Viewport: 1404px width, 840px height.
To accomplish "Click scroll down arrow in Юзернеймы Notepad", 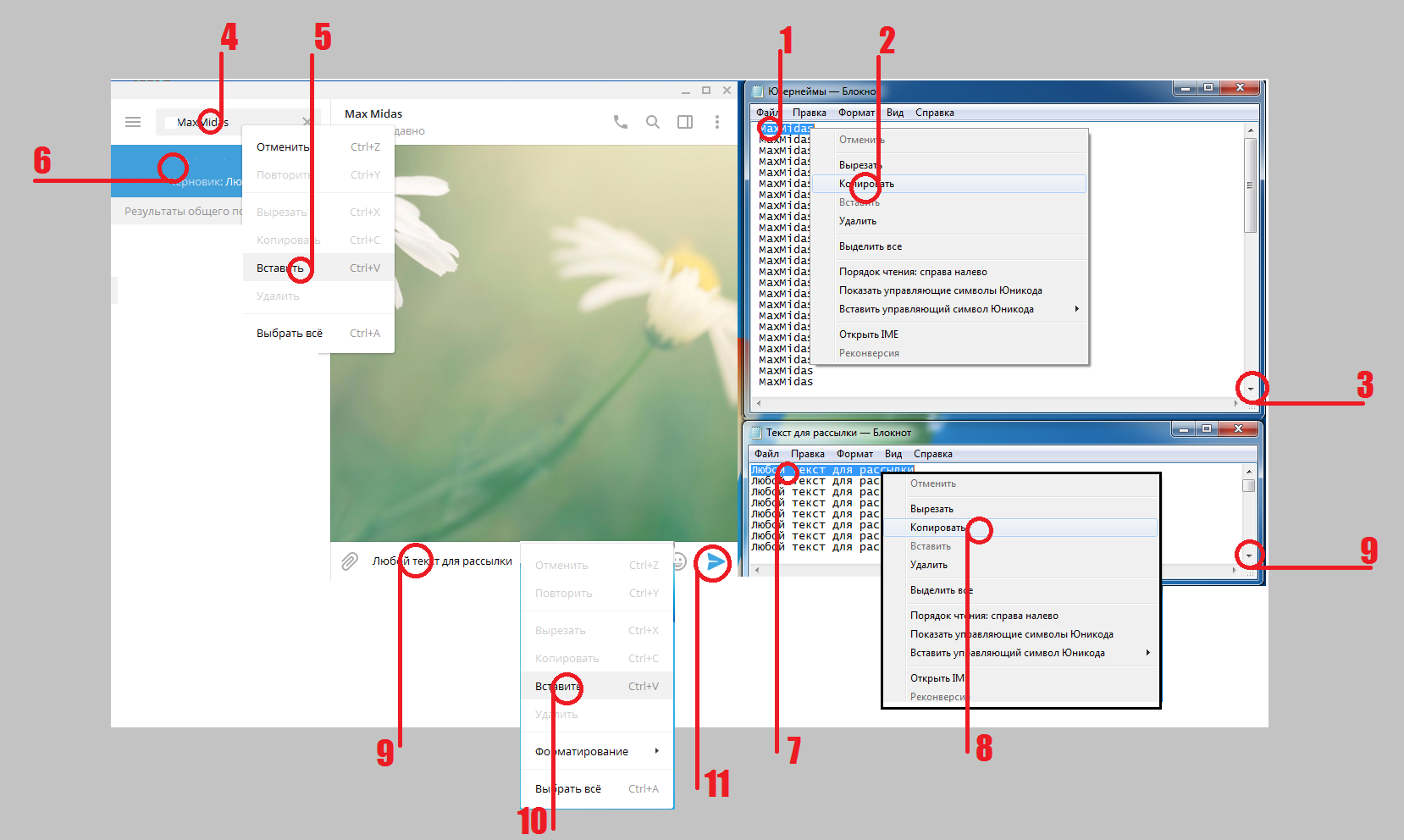I will click(x=1251, y=390).
